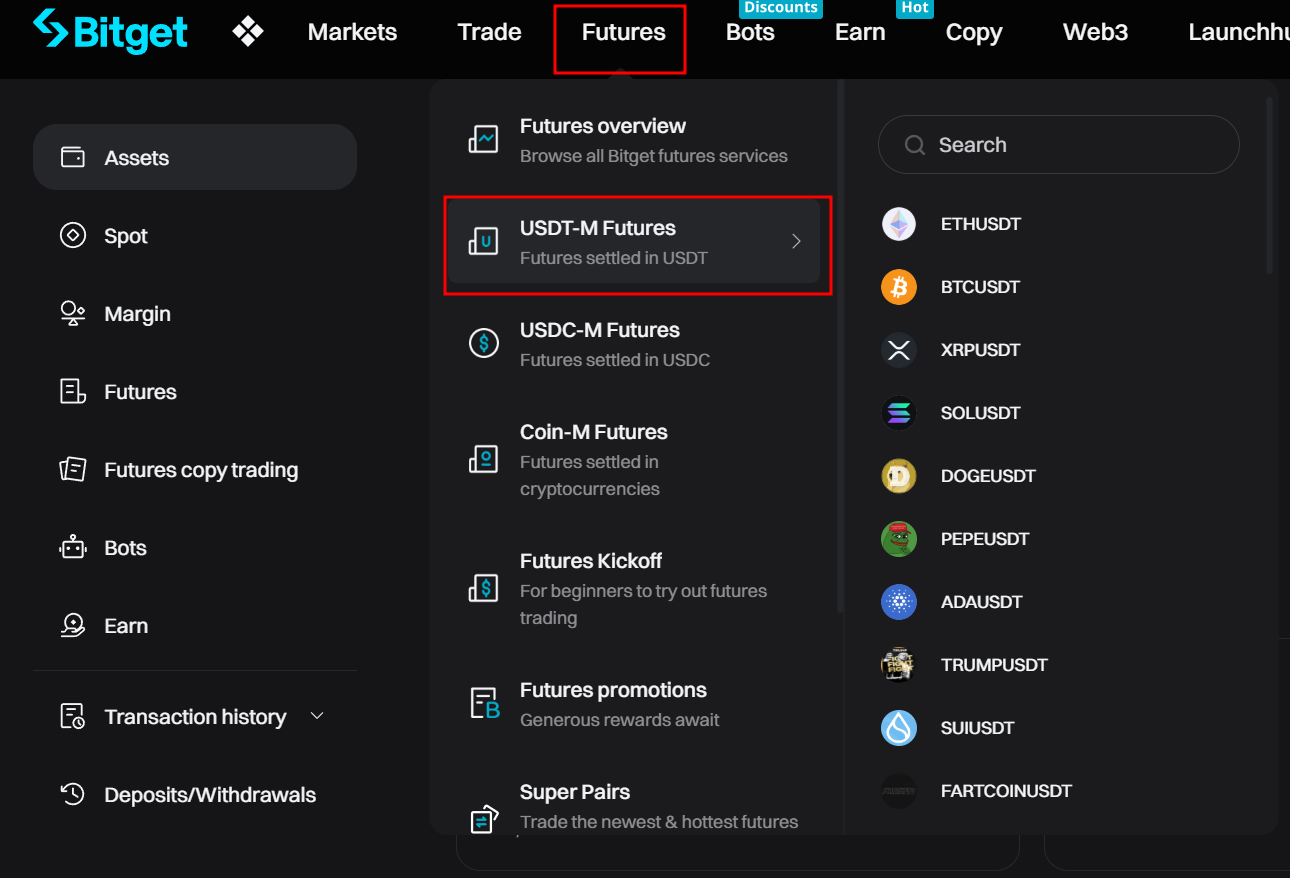Click the DOGEUSDT Dogecoin icon

point(899,476)
